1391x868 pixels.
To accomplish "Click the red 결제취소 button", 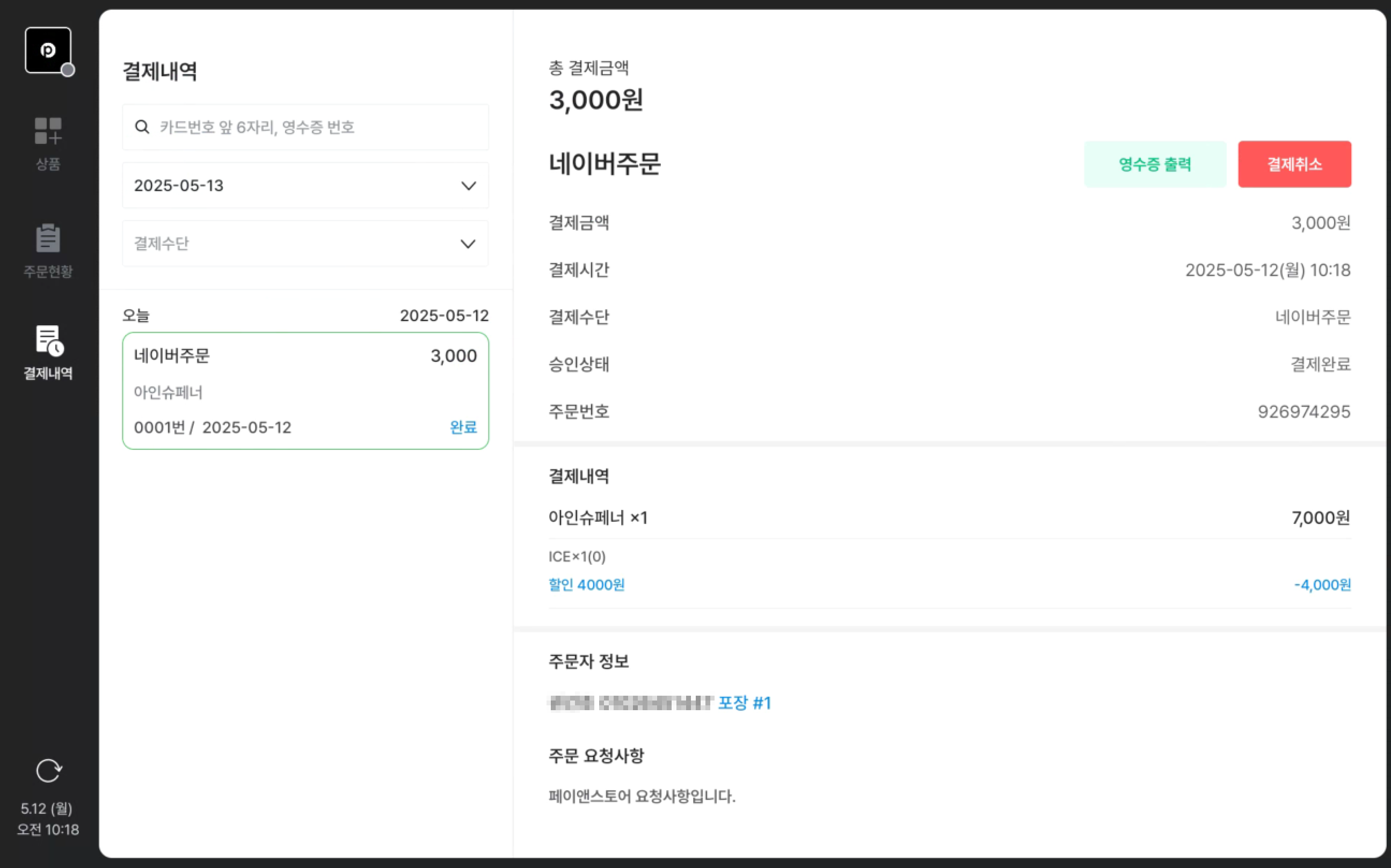I will click(1294, 164).
